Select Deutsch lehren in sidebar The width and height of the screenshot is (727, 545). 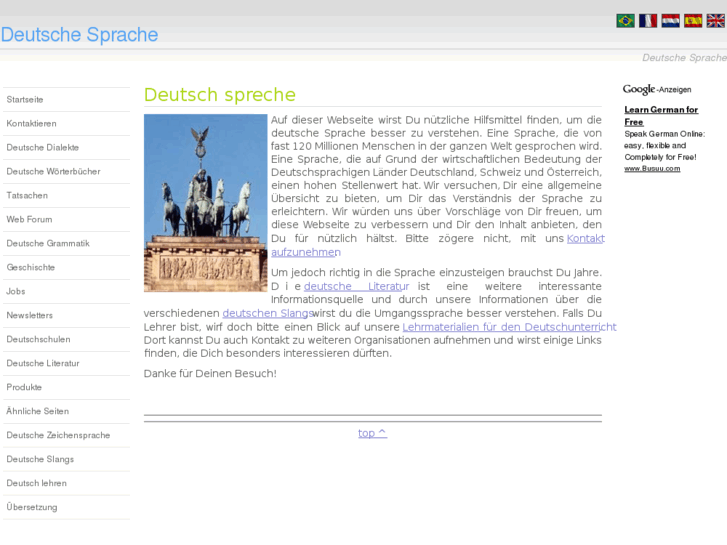[66, 483]
